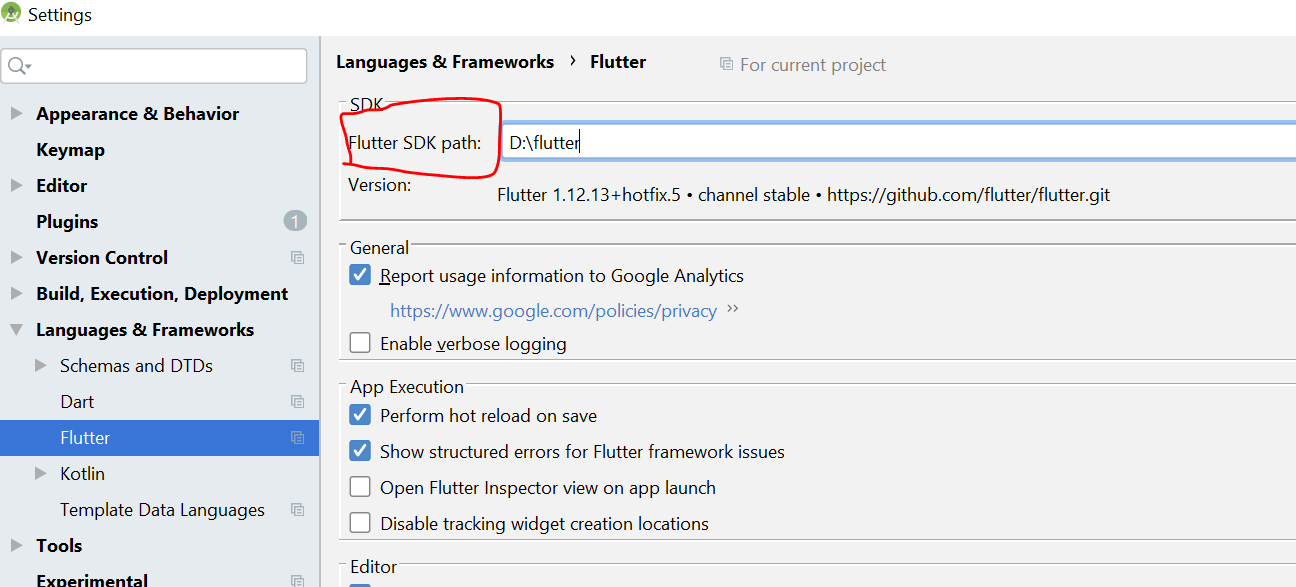
Task: Expand the Appearance & Behavior section
Action: coord(16,113)
